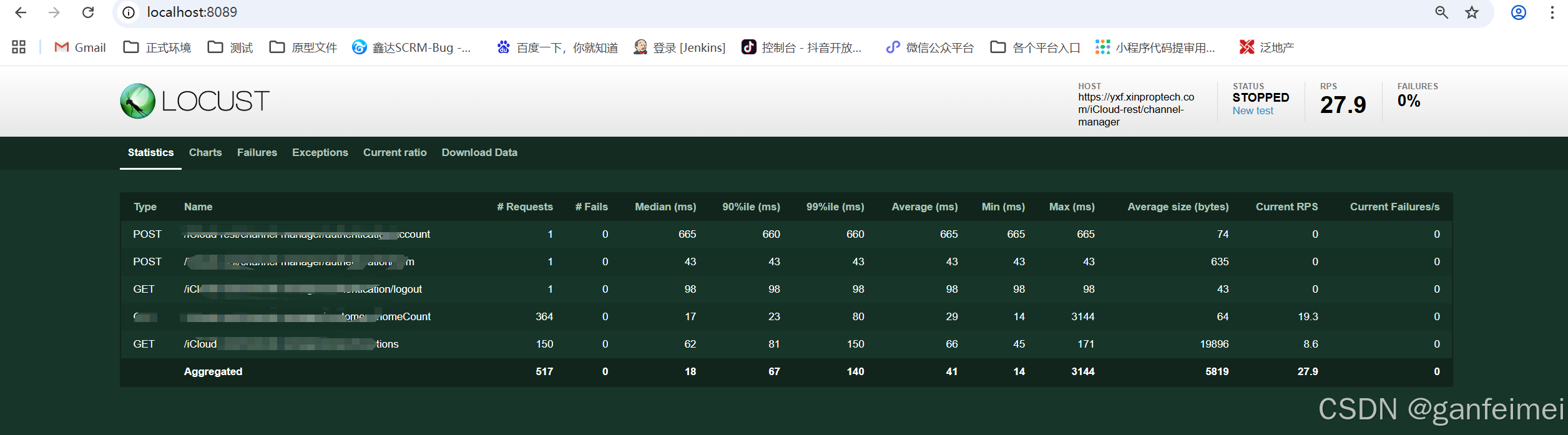Sort by the Current Failures/s header
The width and height of the screenshot is (1568, 435).
pos(1395,207)
